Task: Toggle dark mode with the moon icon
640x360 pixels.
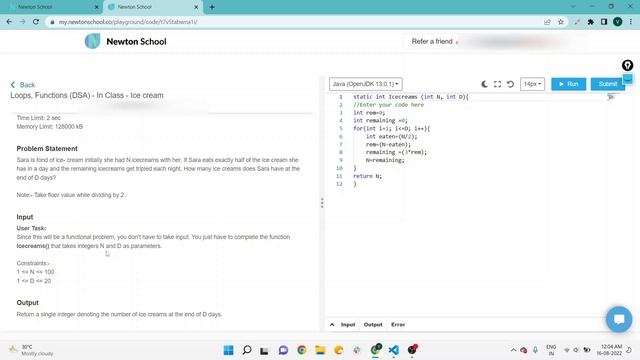Action: click(x=484, y=84)
